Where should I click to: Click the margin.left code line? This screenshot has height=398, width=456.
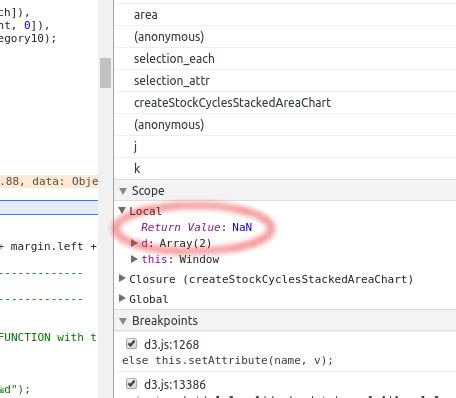click(49, 247)
